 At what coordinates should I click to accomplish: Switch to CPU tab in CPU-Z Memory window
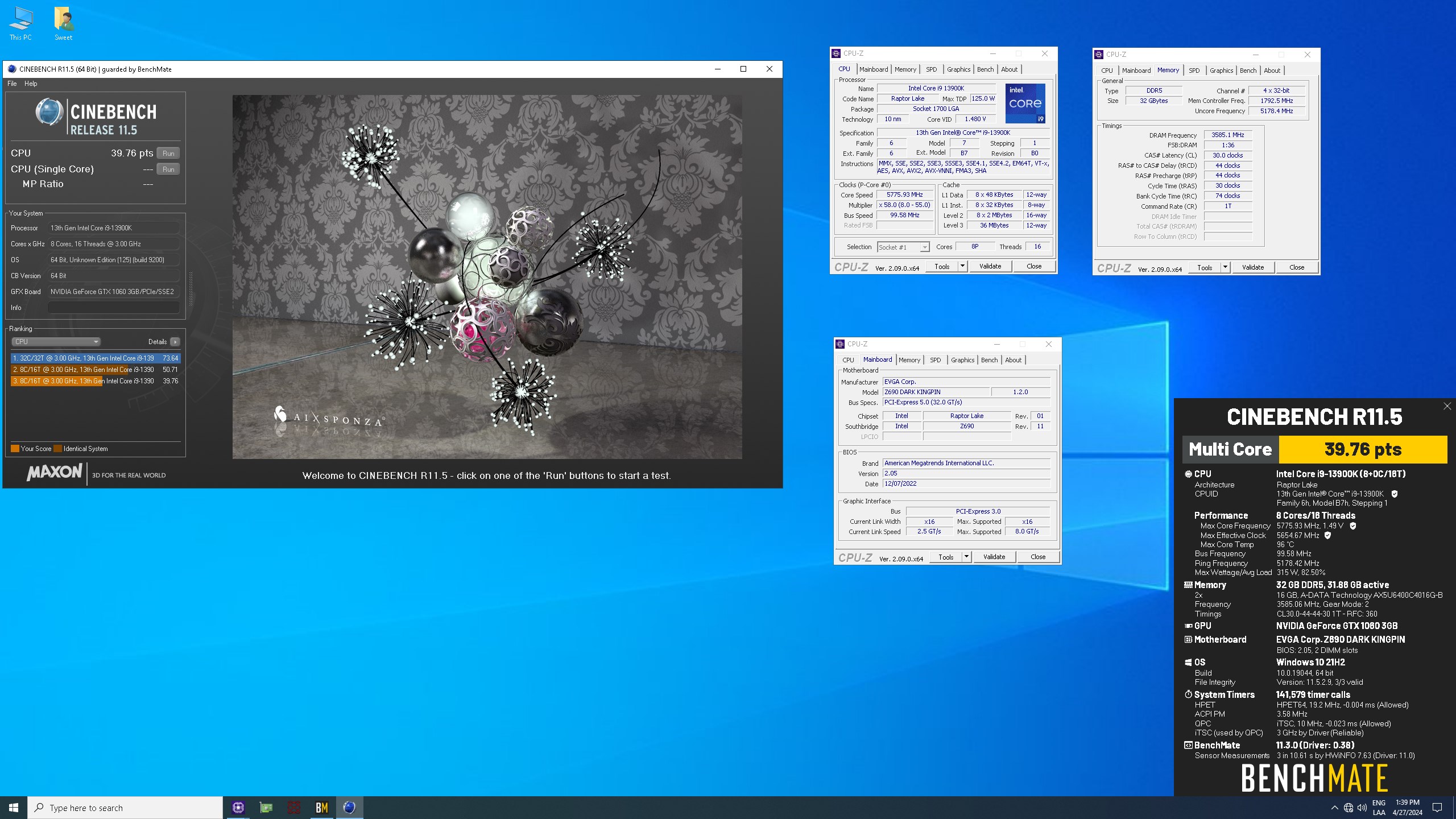point(1107,71)
